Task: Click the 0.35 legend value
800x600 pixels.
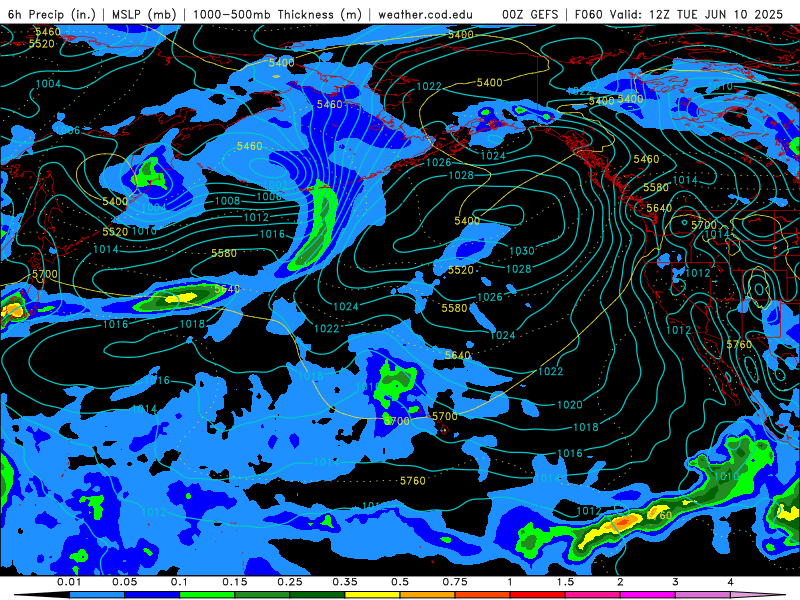Action: tap(345, 582)
